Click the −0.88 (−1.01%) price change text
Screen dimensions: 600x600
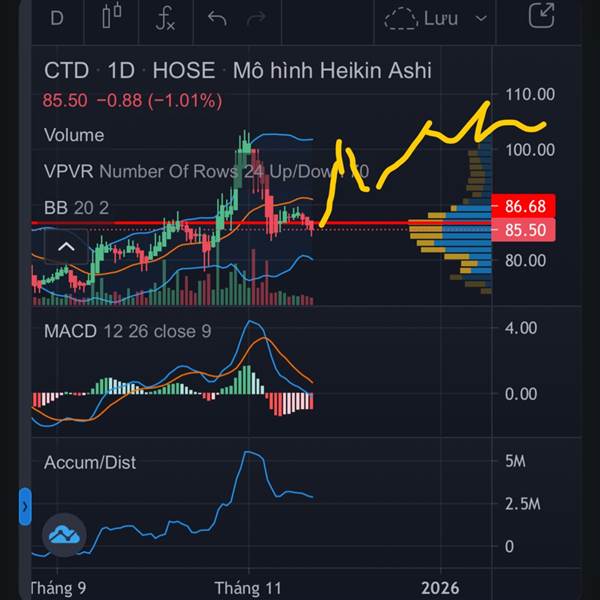pos(159,101)
